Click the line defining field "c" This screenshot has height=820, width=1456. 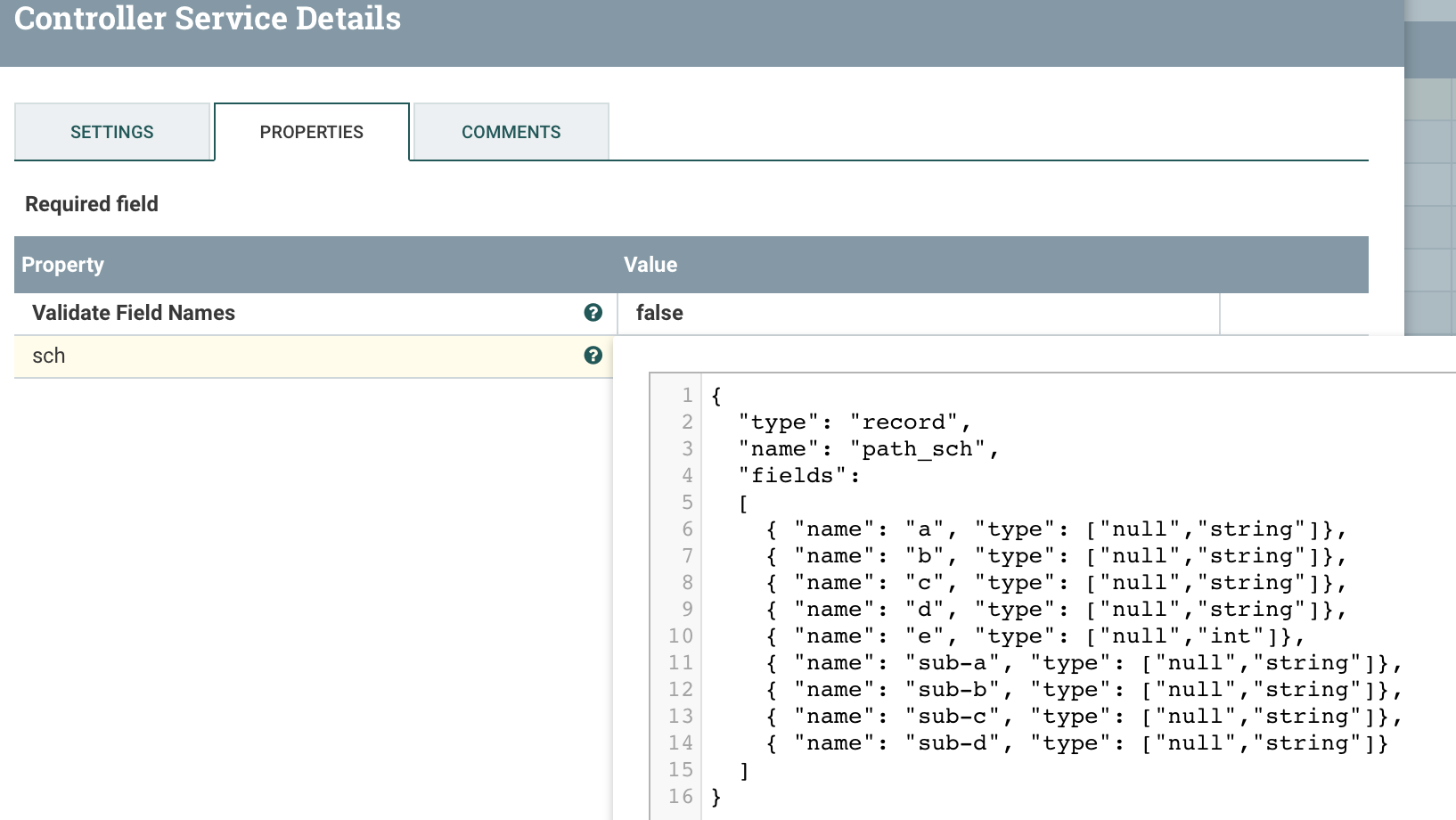(1056, 583)
